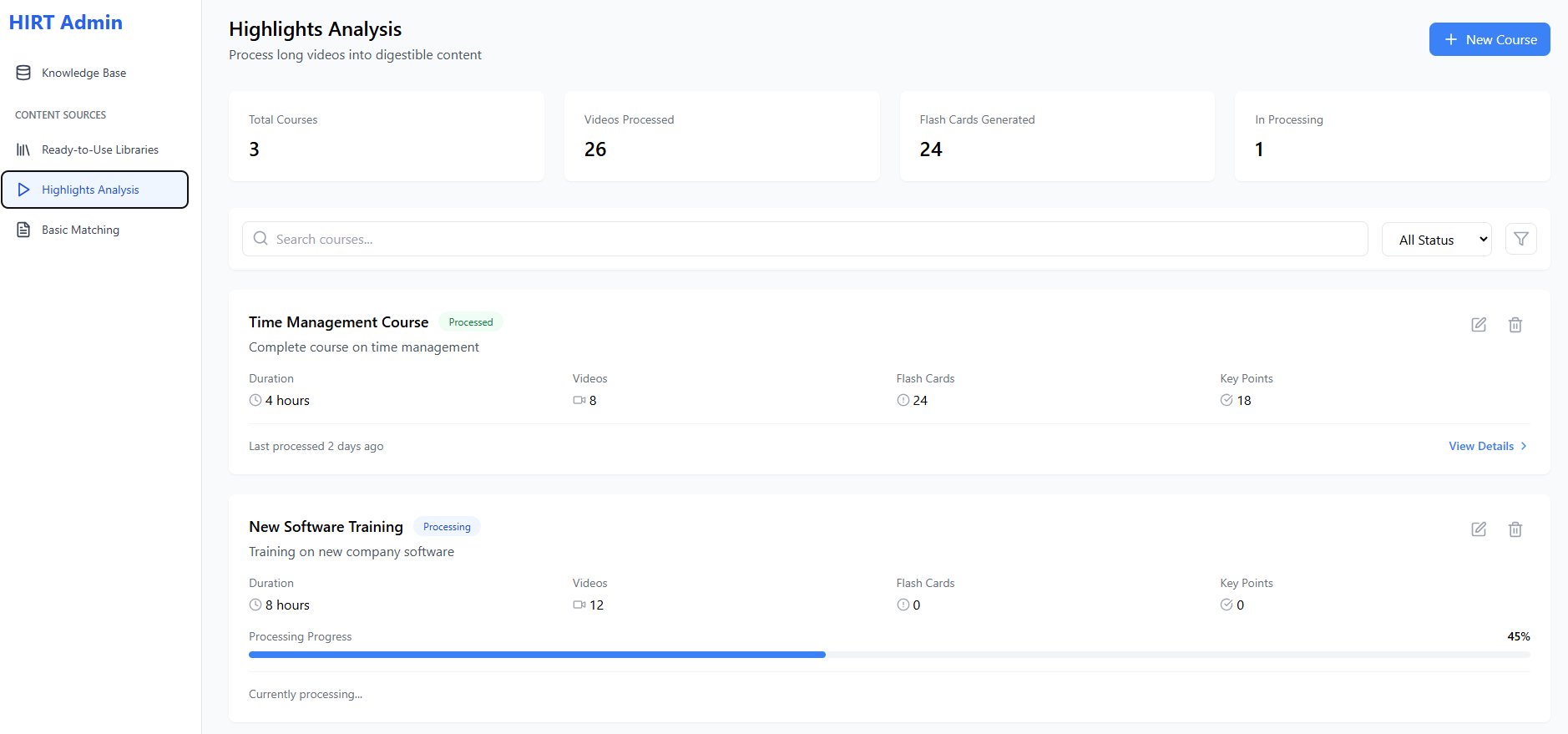Screen dimensions: 1568x734
Task: Click the HIRT Admin logo
Action: tap(66, 23)
